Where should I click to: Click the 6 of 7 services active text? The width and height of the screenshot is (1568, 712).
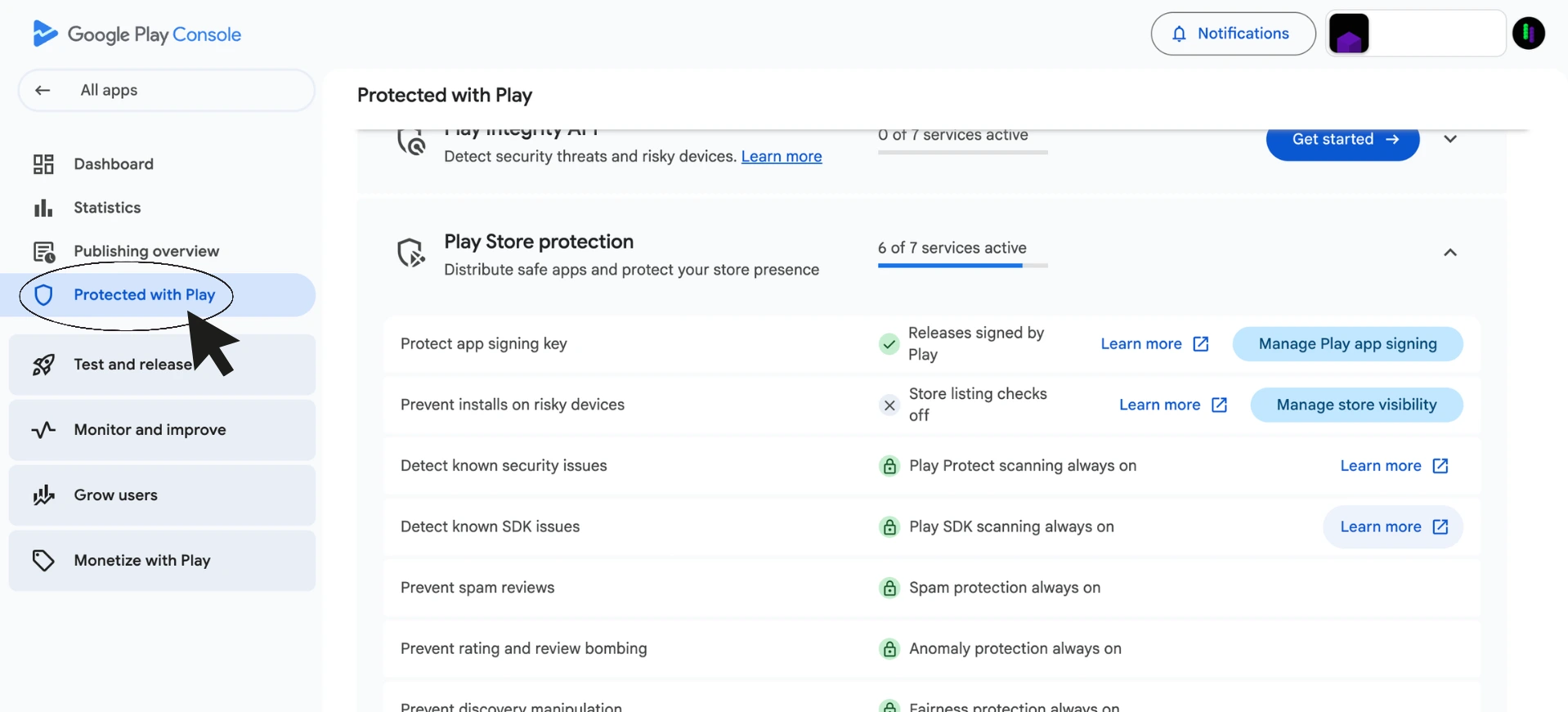952,249
